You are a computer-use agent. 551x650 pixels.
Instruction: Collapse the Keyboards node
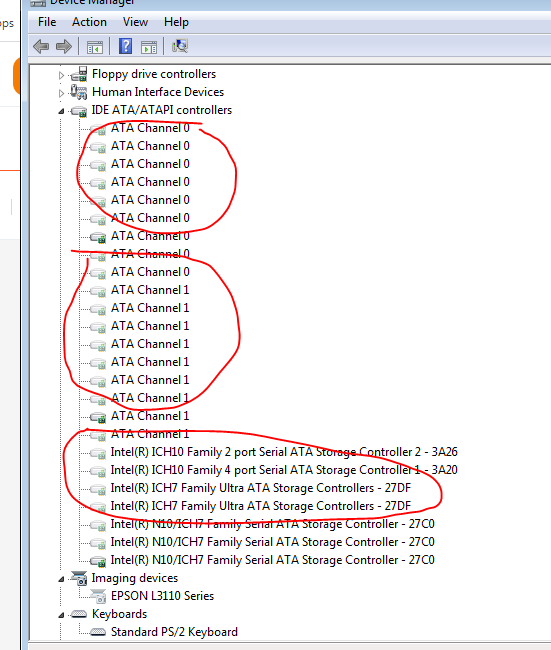(x=61, y=615)
